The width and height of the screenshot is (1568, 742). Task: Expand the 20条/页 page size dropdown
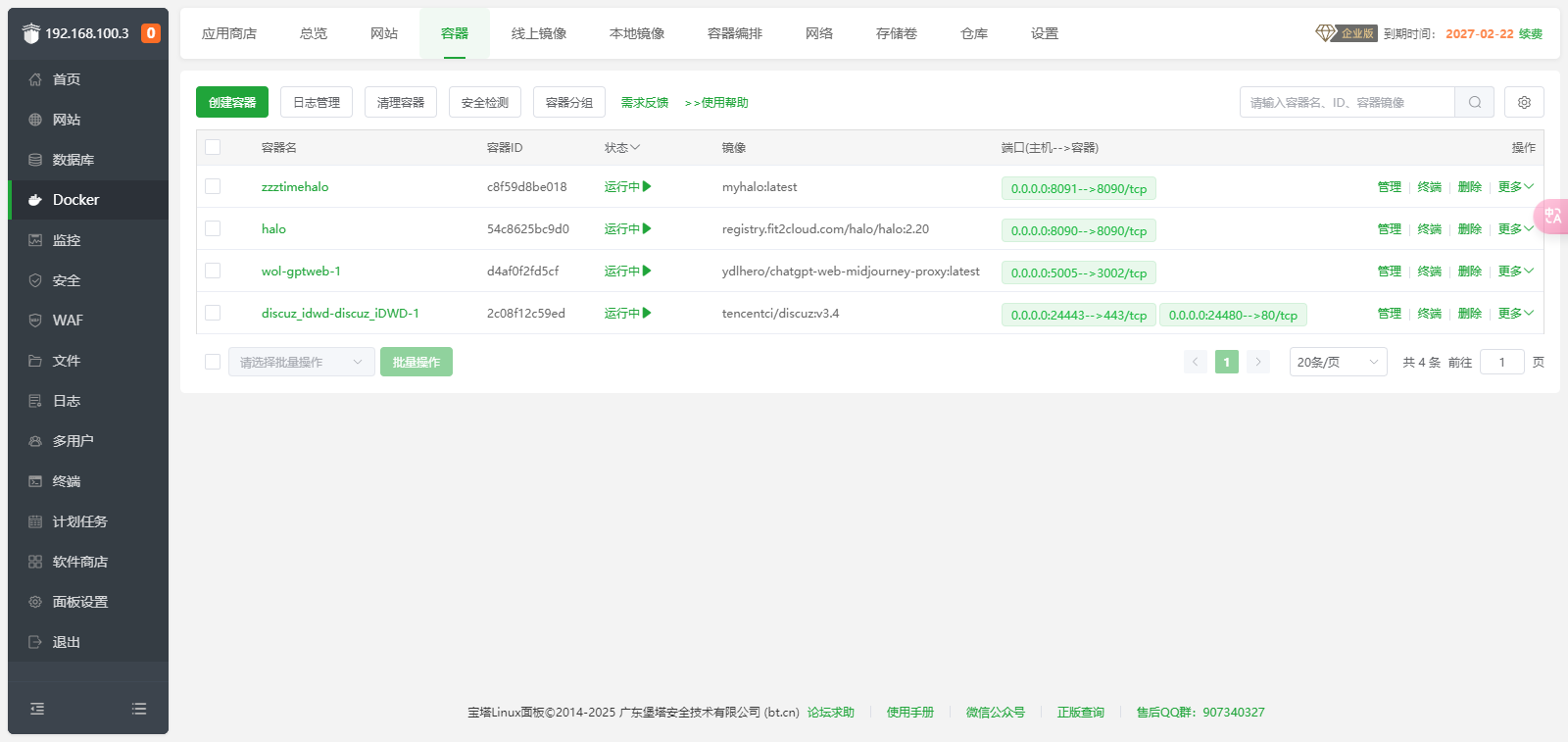tap(1337, 362)
